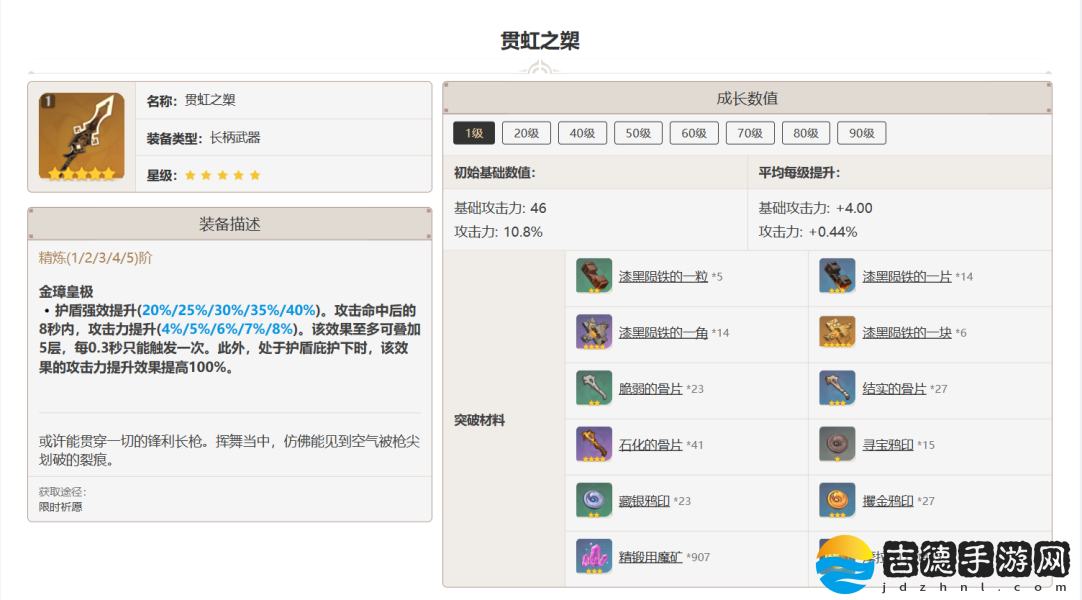The width and height of the screenshot is (1082, 600).
Task: Click the 漆黑陨铁的一粒 material icon
Action: point(594,276)
